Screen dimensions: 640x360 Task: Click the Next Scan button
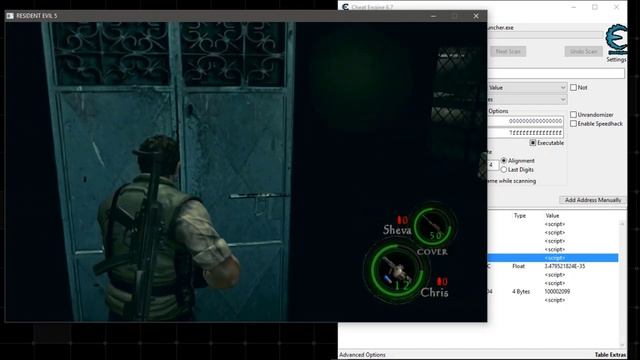[508, 51]
